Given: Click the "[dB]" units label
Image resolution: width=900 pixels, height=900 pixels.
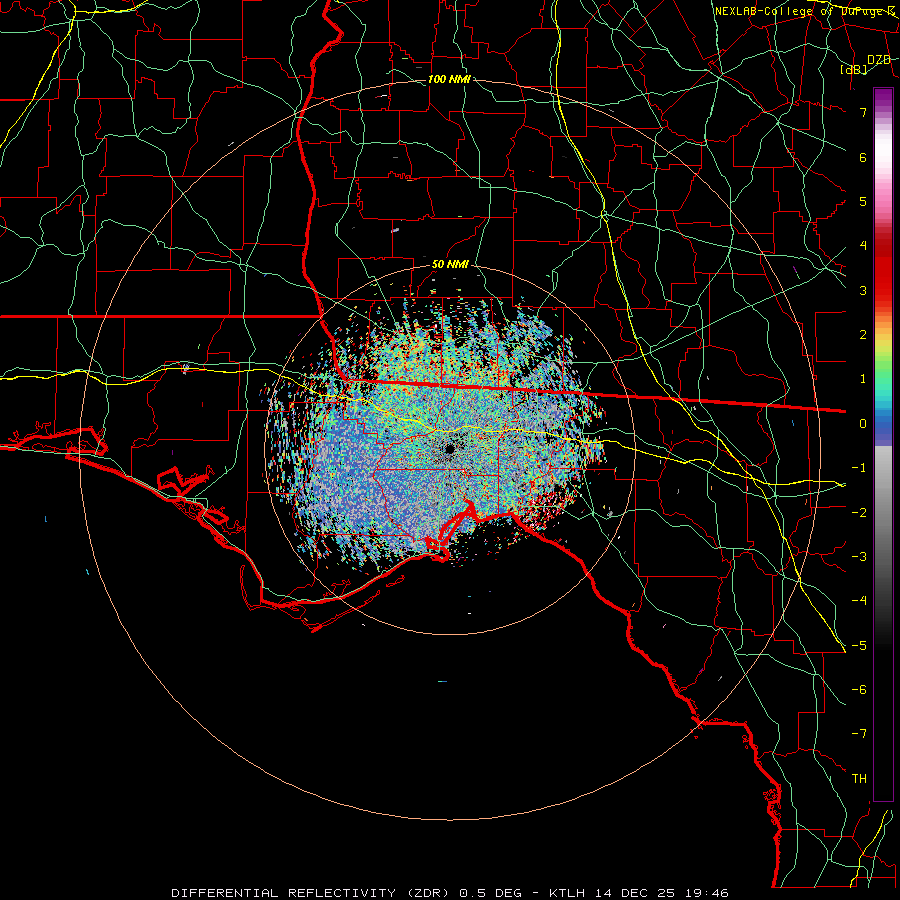Looking at the screenshot, I should 854,70.
